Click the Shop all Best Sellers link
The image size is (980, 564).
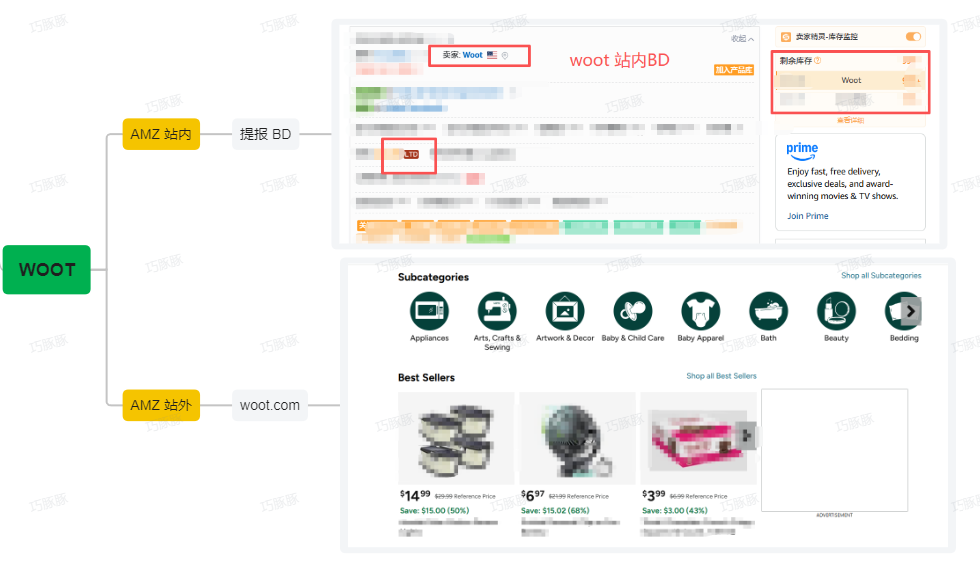point(721,376)
